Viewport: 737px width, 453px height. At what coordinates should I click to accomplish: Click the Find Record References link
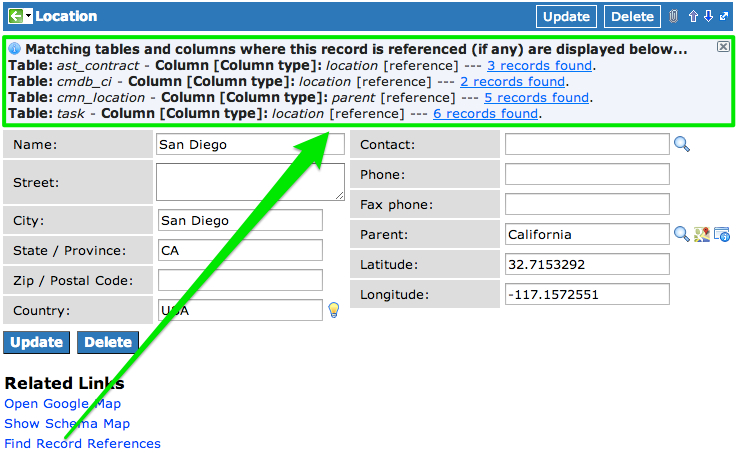pyautogui.click(x=82, y=443)
